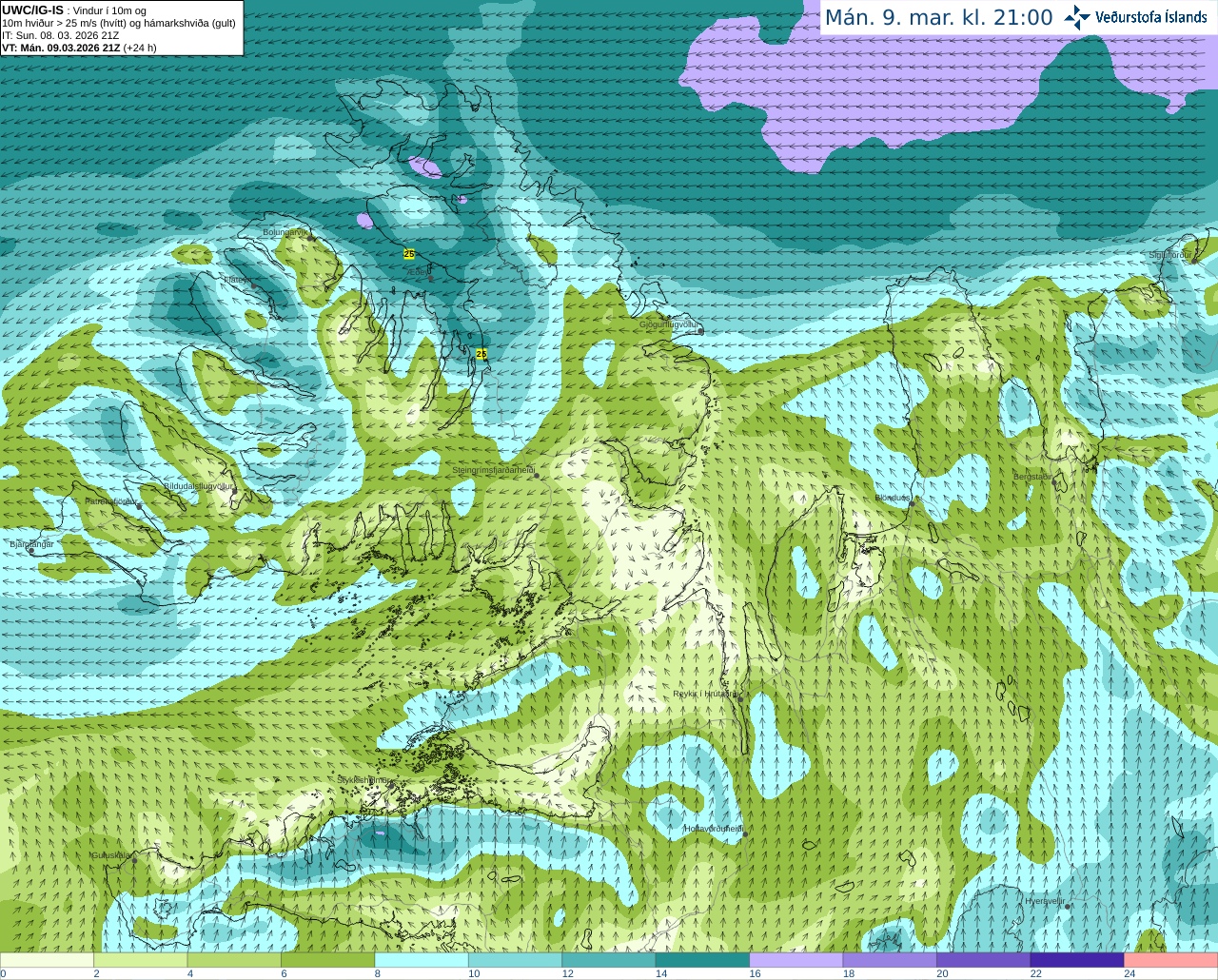1218x980 pixels.
Task: Click the Patreksfjörður station dot
Action: point(140,506)
